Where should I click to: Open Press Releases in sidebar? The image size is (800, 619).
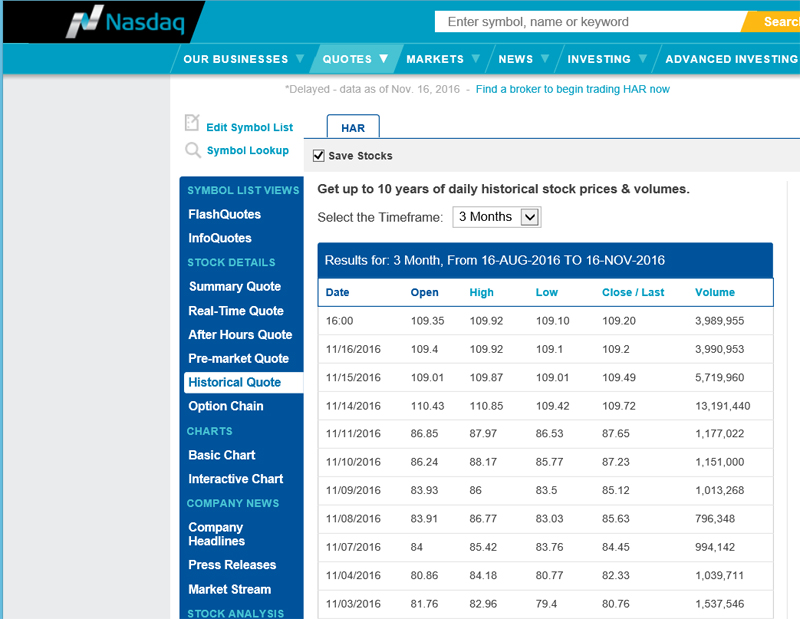pos(232,565)
